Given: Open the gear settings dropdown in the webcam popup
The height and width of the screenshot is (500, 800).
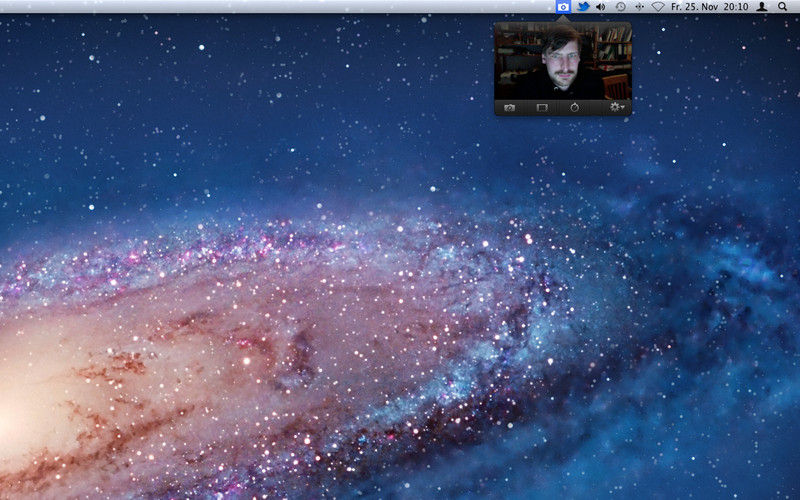Looking at the screenshot, I should 617,107.
